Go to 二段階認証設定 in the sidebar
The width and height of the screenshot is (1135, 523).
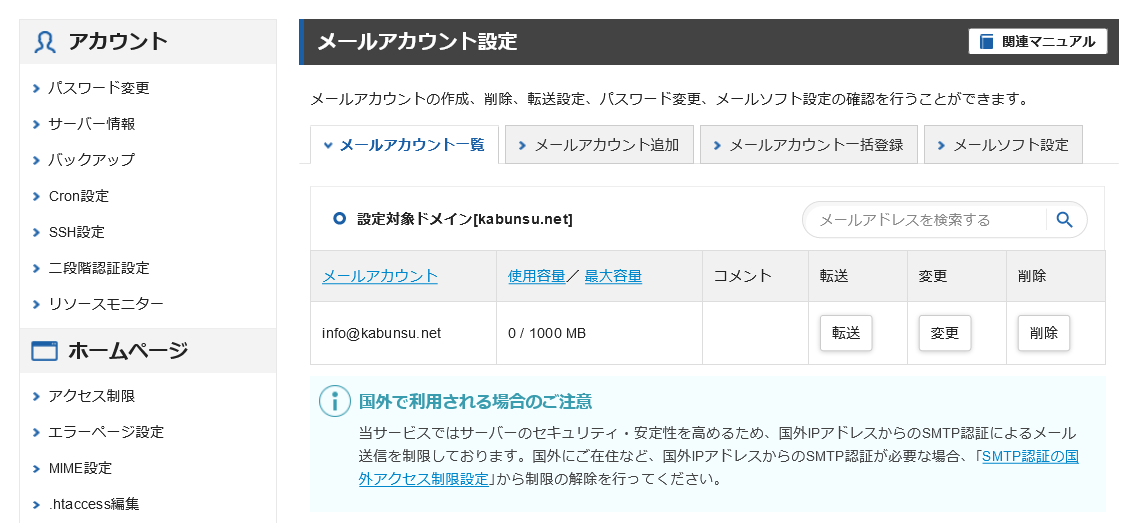[99, 268]
